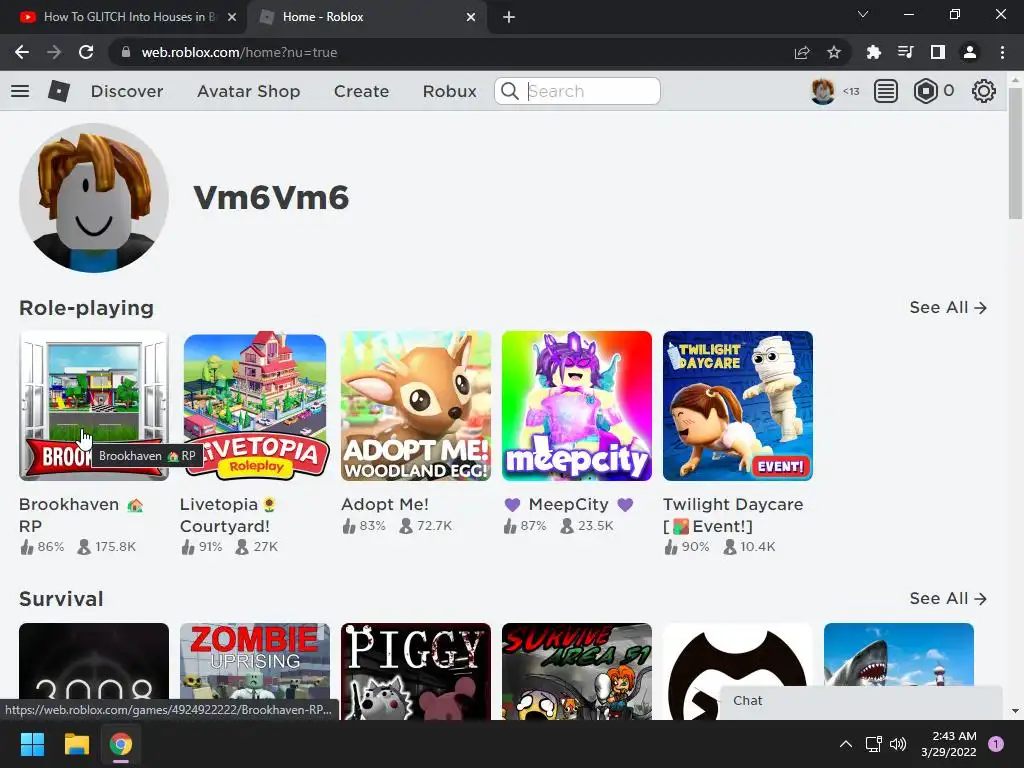The image size is (1024, 768).
Task: Open the MeepCity game thumbnail
Action: (577, 406)
